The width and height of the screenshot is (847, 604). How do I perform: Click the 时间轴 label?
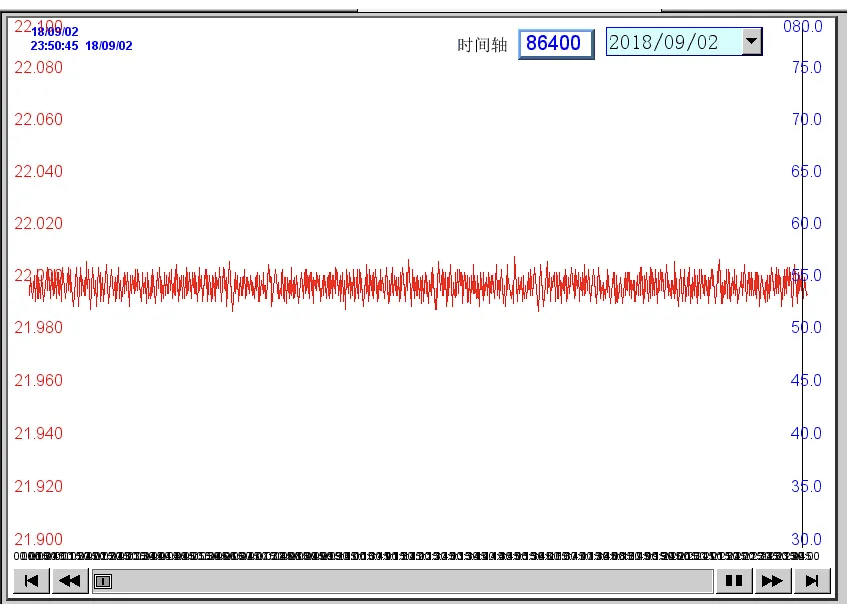point(482,44)
